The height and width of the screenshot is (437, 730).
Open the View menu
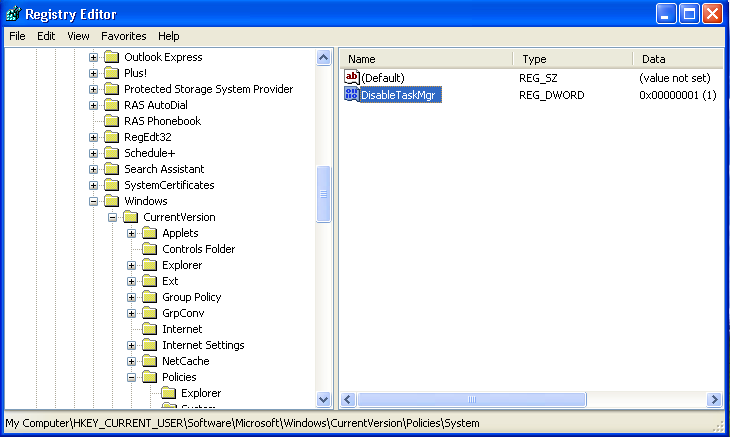[78, 36]
